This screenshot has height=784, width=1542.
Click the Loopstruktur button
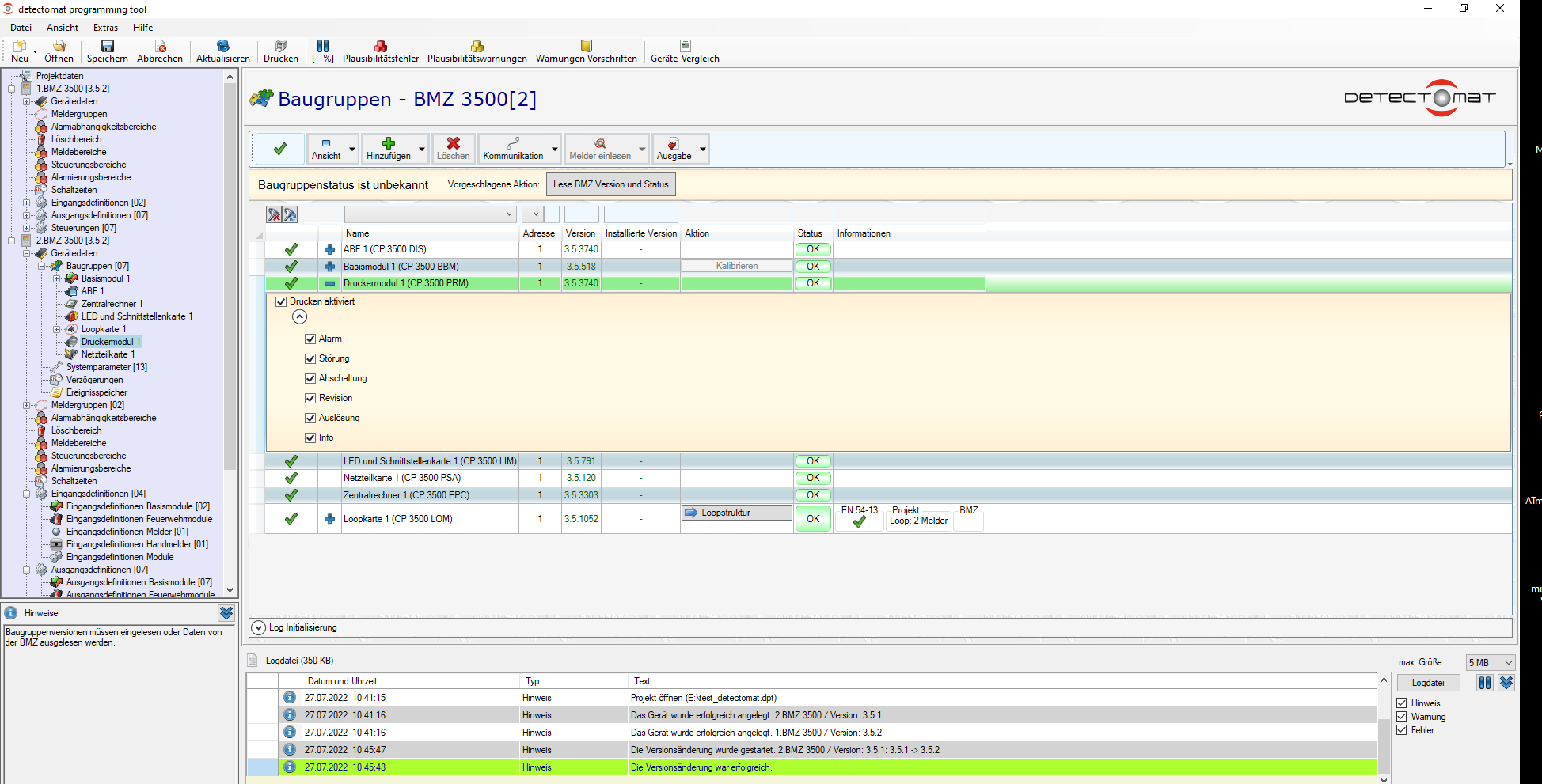pyautogui.click(x=737, y=513)
